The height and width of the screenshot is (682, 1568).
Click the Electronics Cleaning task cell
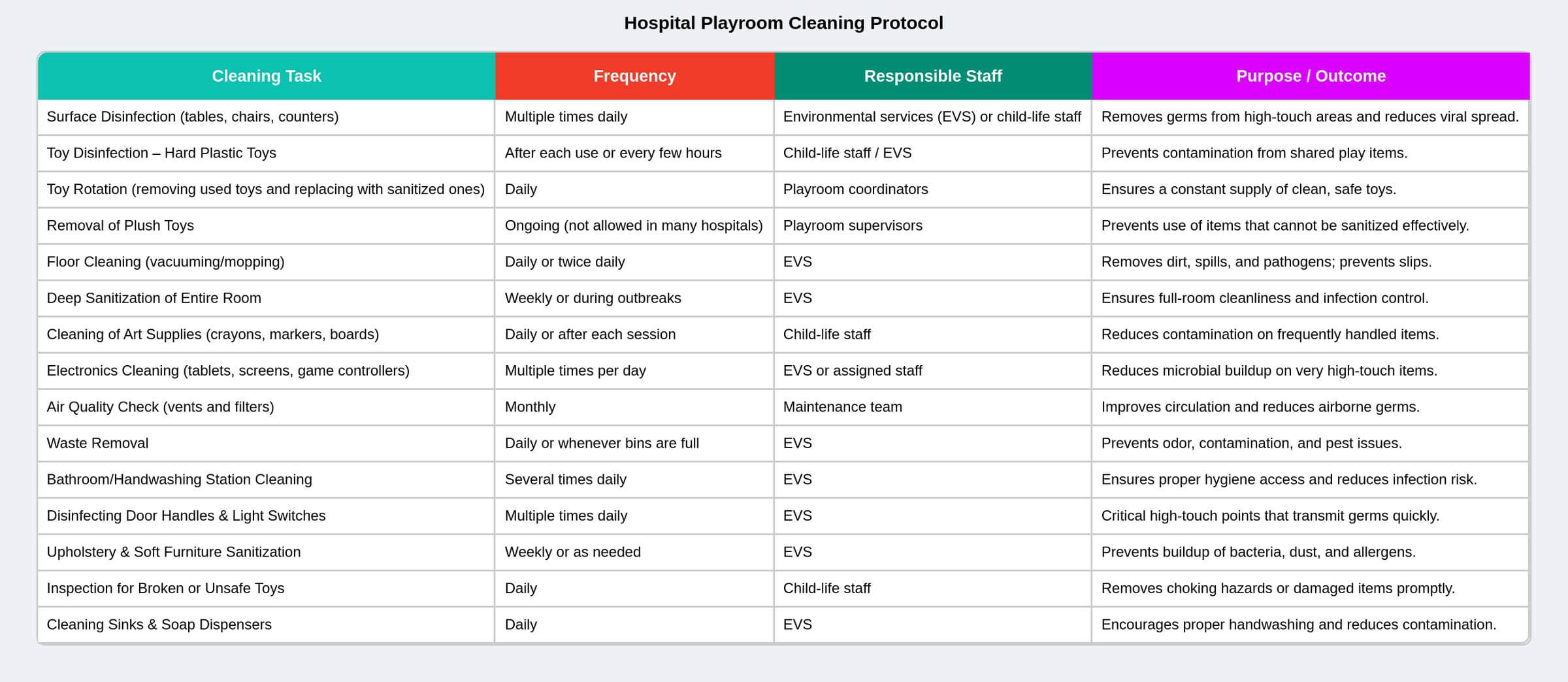tap(228, 371)
